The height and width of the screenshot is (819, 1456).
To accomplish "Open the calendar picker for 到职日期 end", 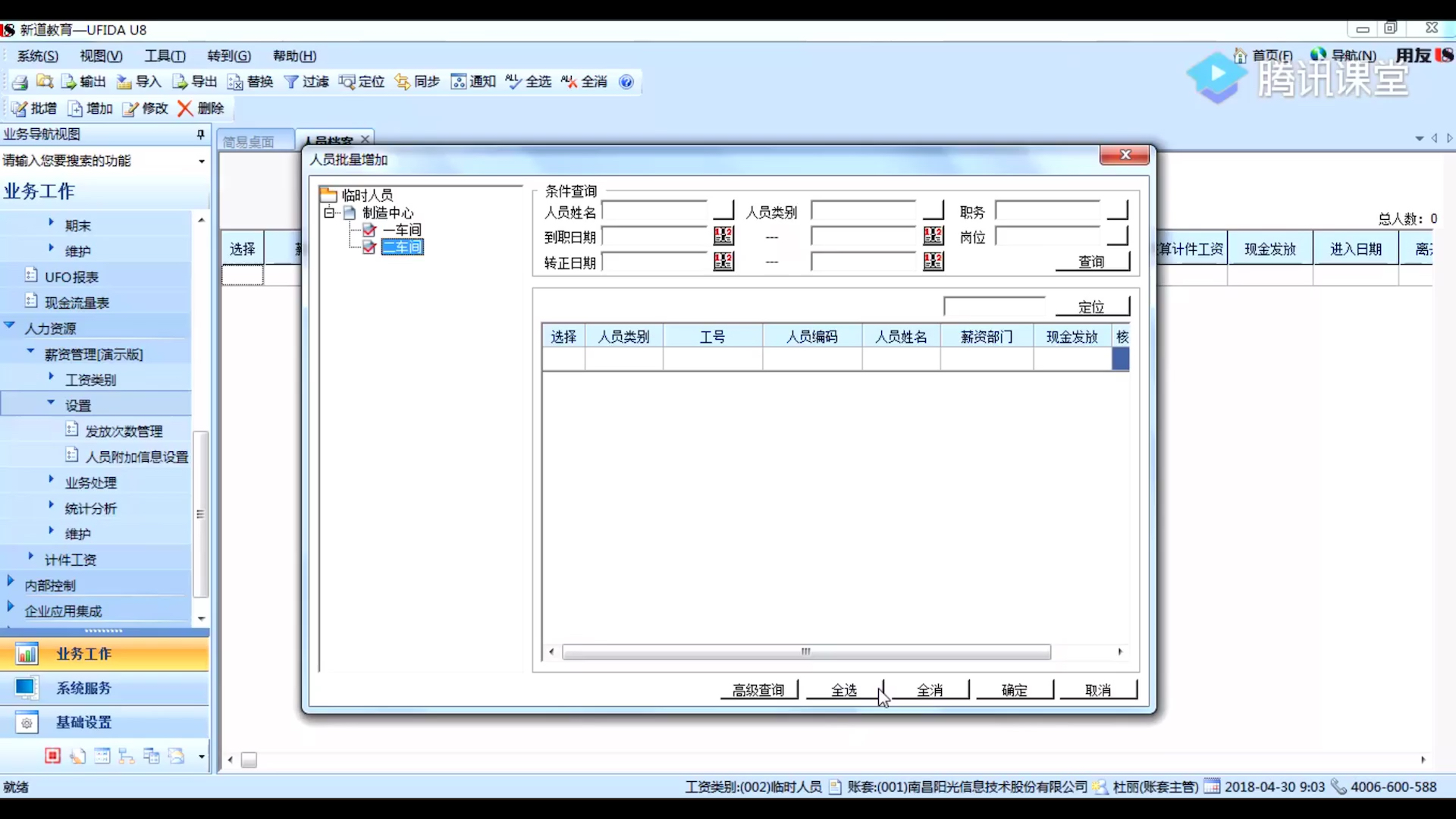I will click(x=934, y=236).
